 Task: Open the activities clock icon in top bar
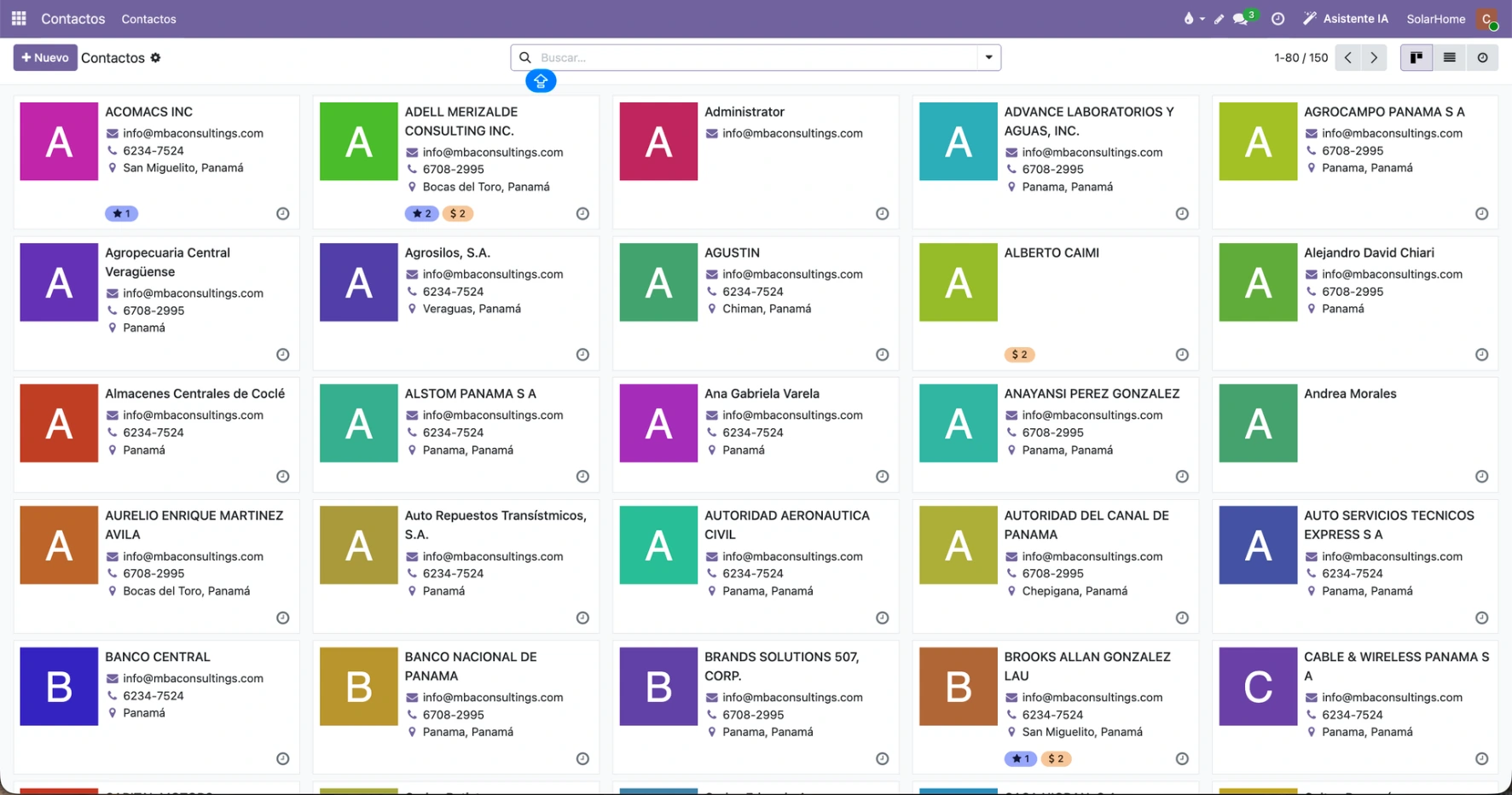coord(1277,19)
